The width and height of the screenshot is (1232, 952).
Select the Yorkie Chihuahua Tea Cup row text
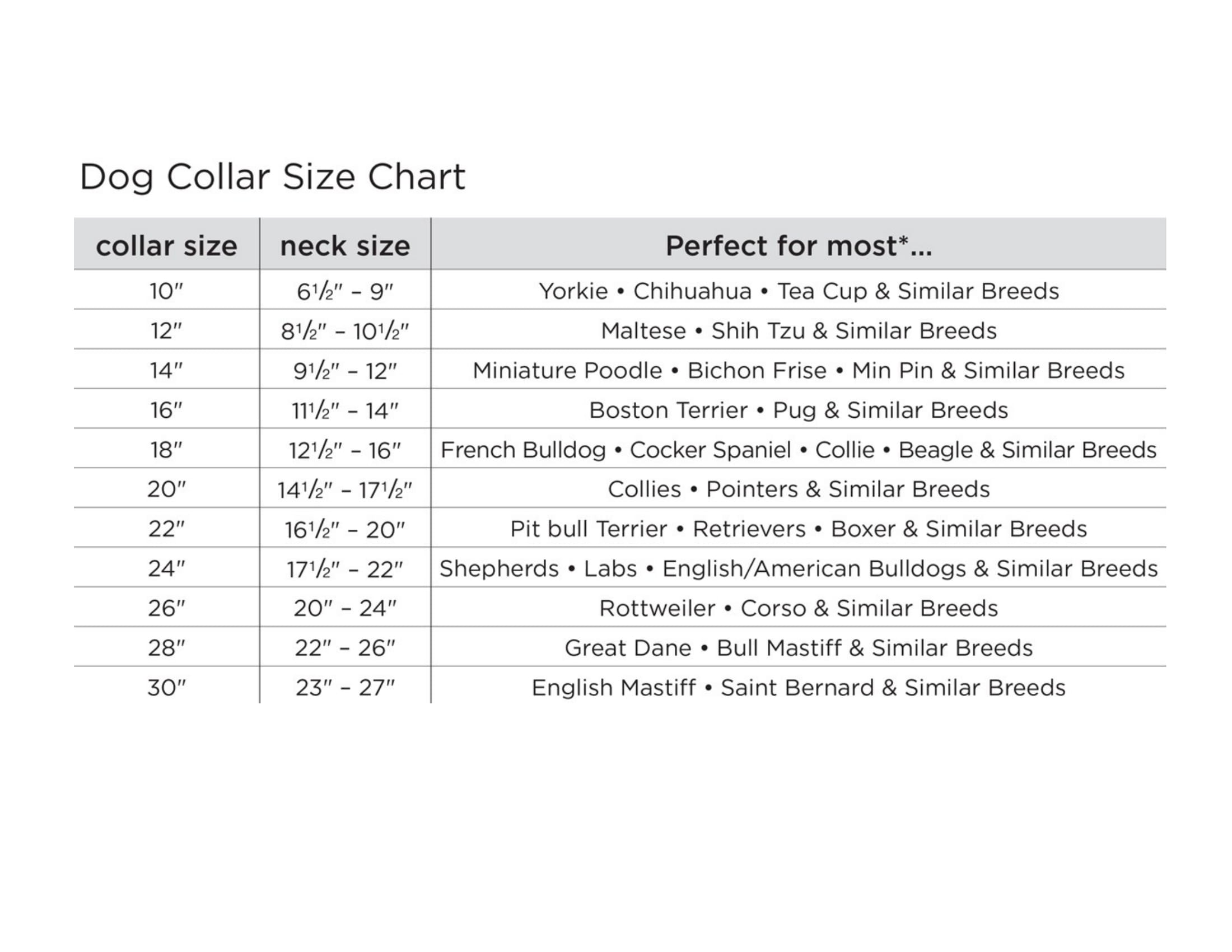[799, 292]
